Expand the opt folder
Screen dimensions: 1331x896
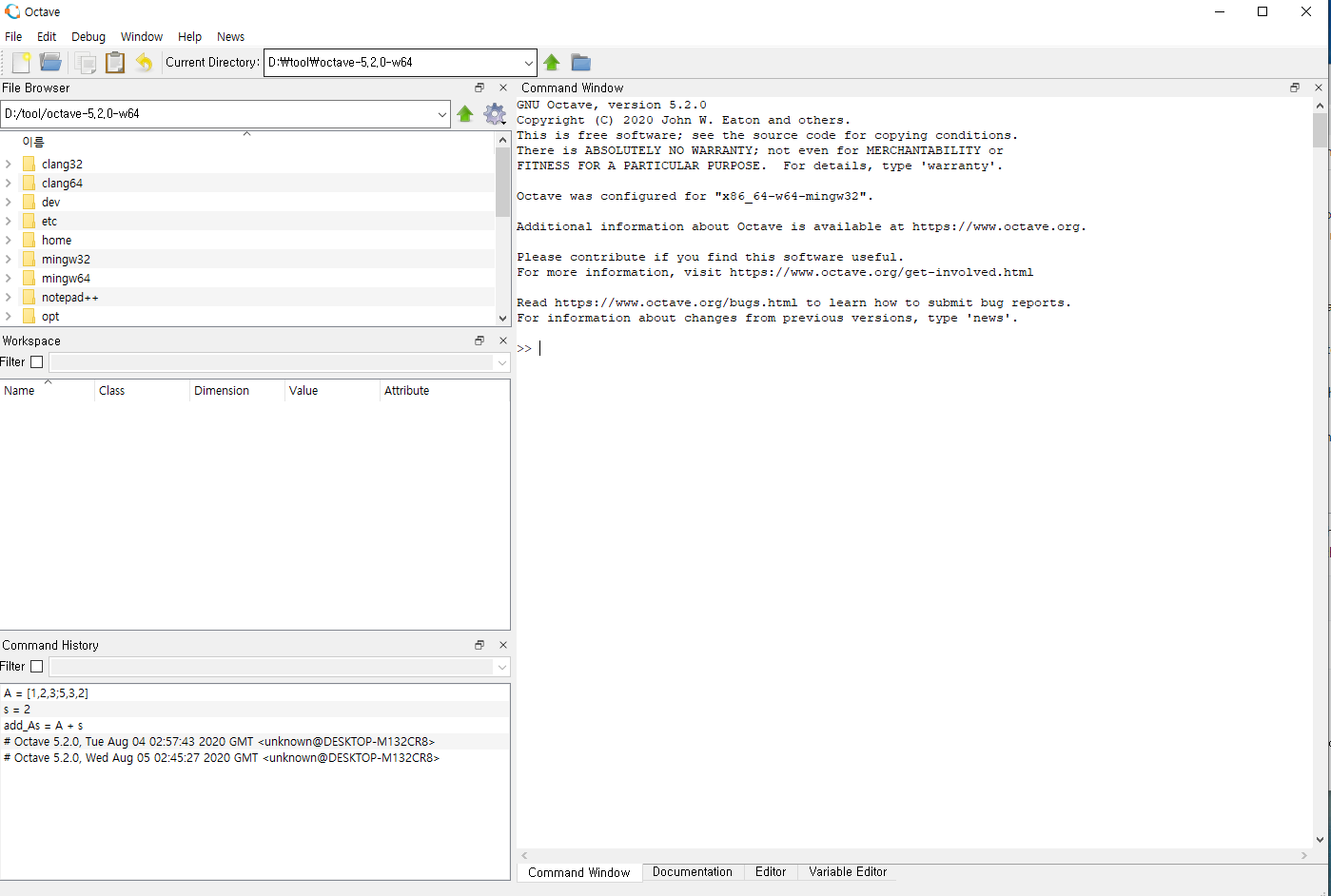[9, 316]
